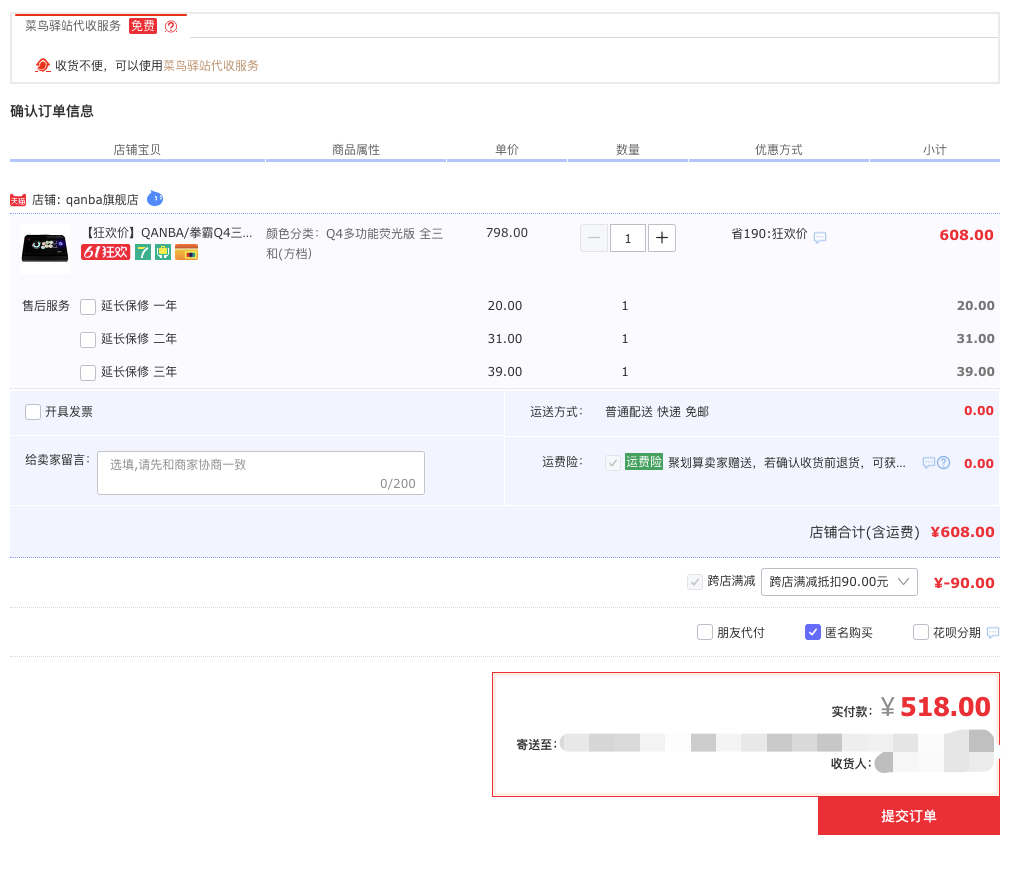Viewport: 1012px width, 876px height.
Task: Click the 颜色分类 Q4多功能荧光版 attribute text
Action: click(354, 243)
